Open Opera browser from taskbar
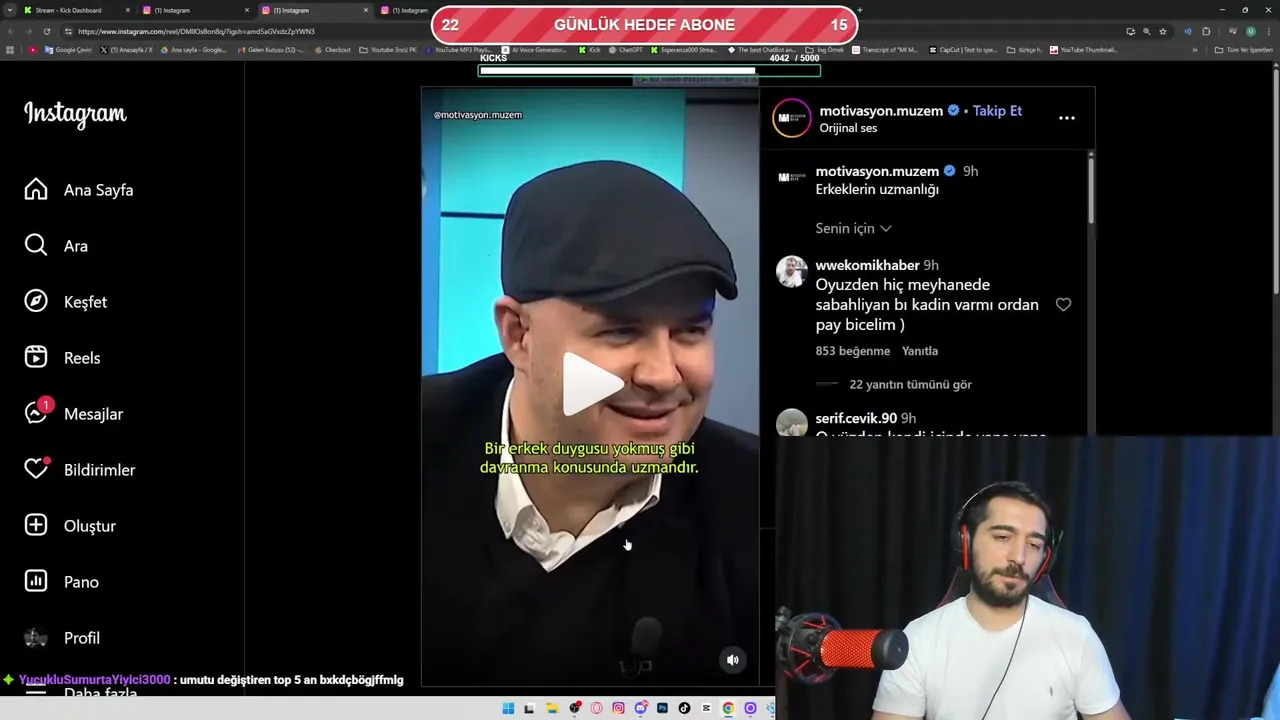Viewport: 1280px width, 720px height. [596, 708]
